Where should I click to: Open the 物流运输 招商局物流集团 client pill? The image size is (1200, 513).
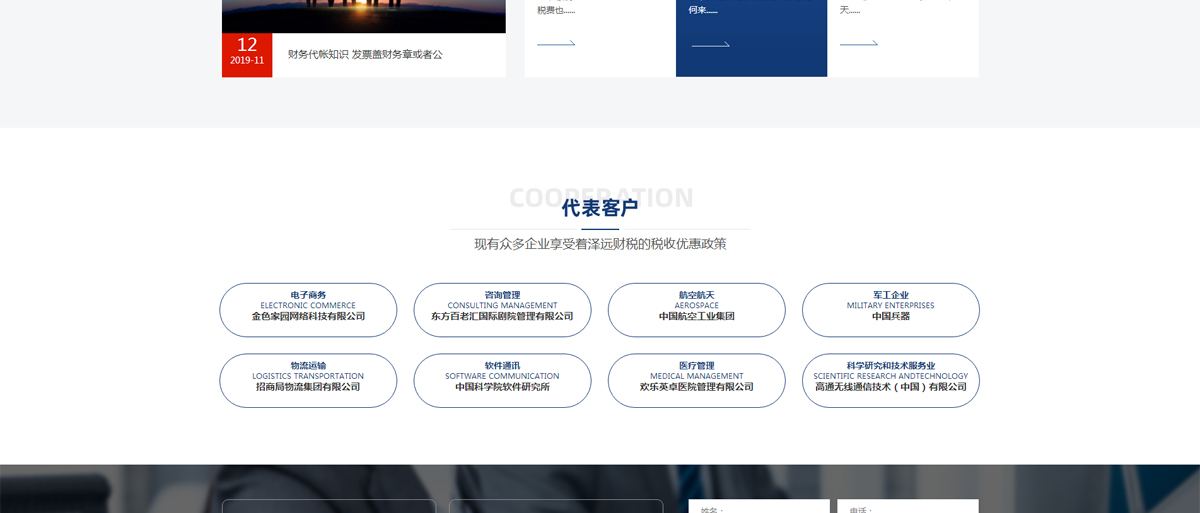308,381
